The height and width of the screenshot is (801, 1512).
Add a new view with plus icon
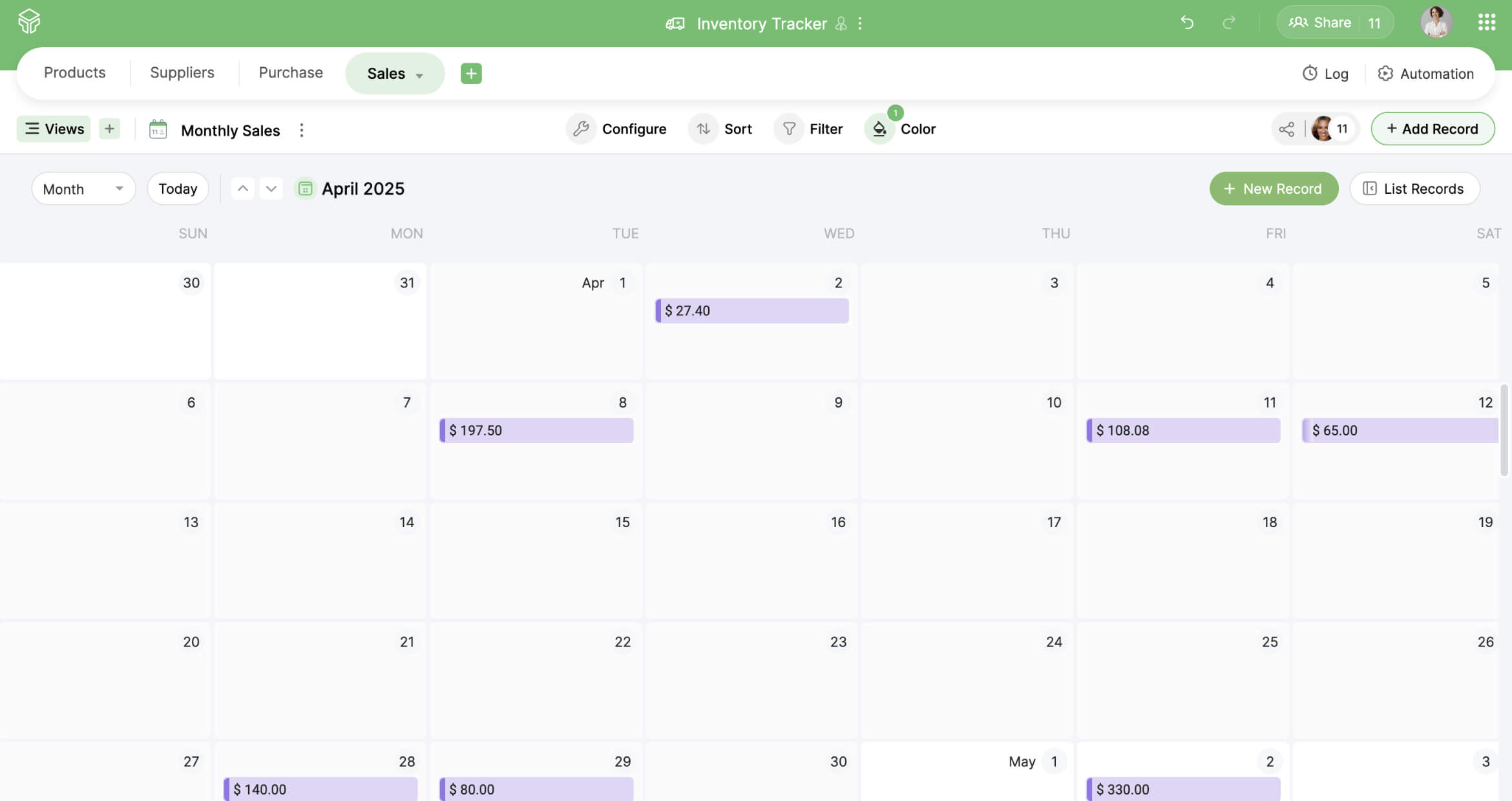(109, 129)
